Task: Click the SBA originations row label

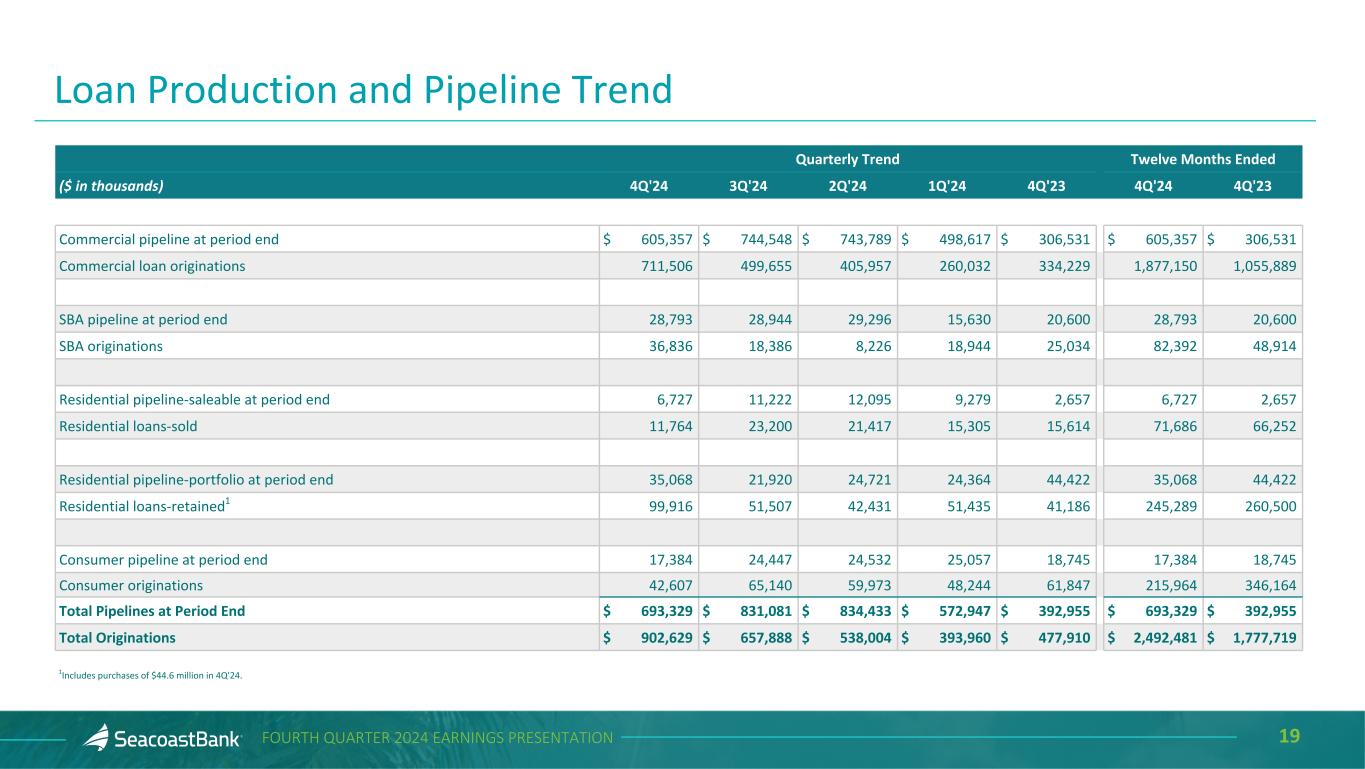Action: pyautogui.click(x=111, y=346)
